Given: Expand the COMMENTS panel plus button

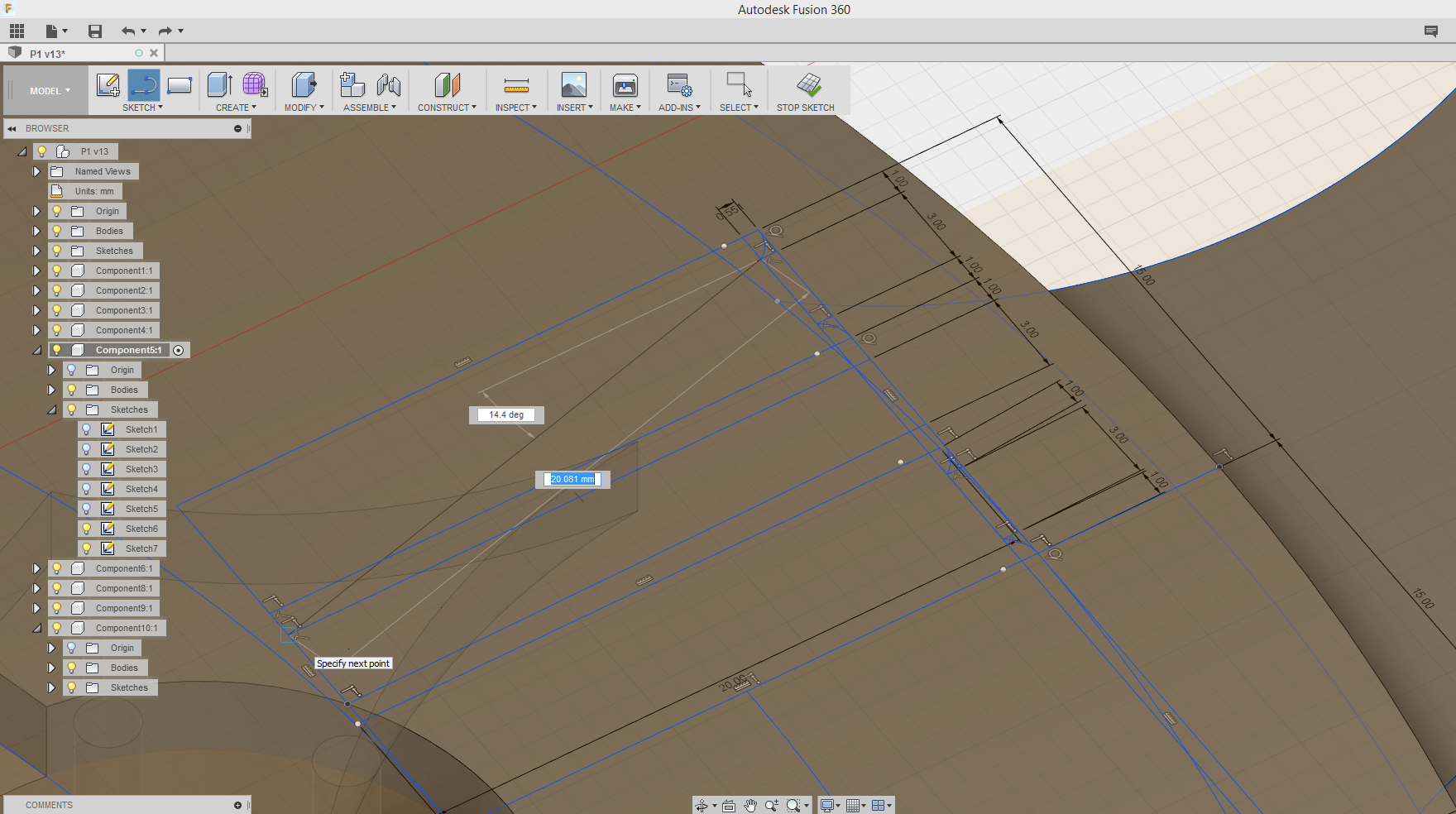Looking at the screenshot, I should pos(237,805).
